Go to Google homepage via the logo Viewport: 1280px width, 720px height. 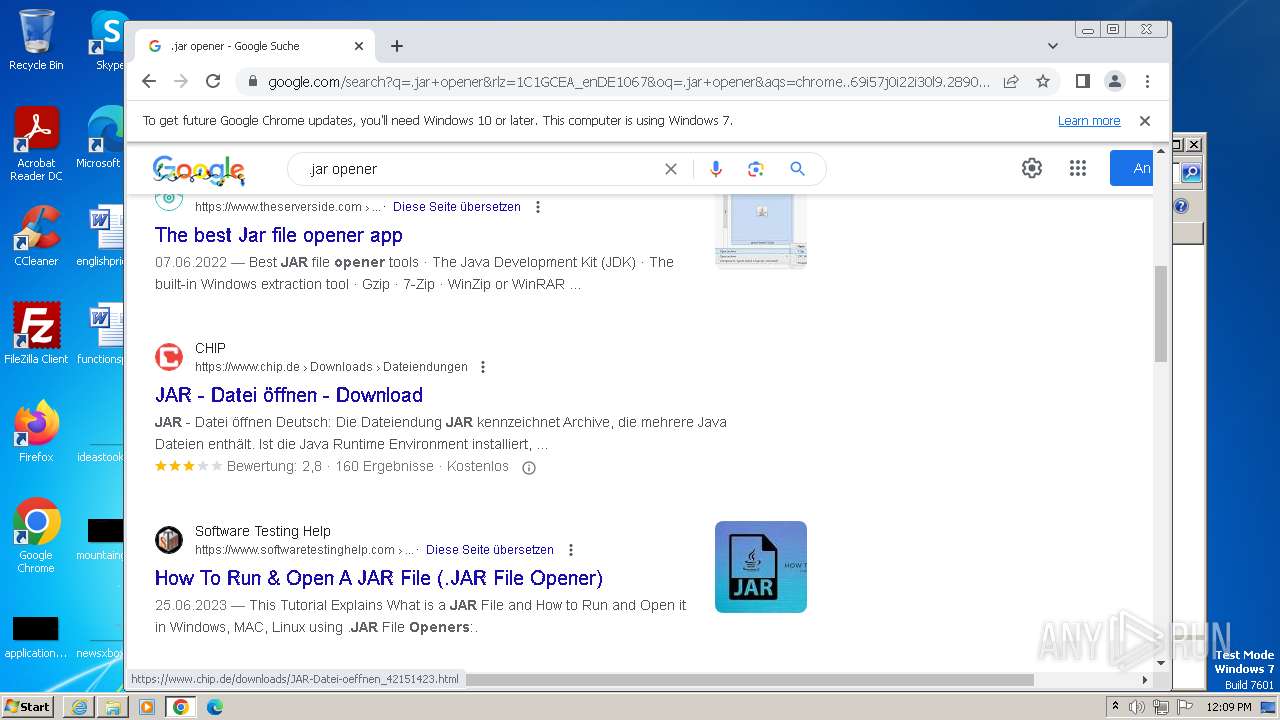point(198,170)
